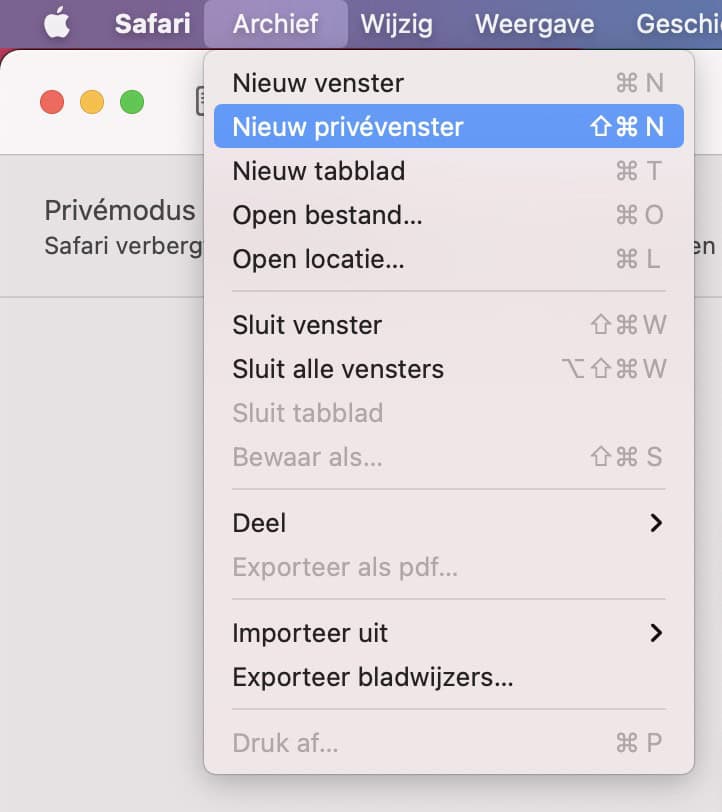
Task: Click the Deel submenu arrow chevron
Action: [x=656, y=523]
